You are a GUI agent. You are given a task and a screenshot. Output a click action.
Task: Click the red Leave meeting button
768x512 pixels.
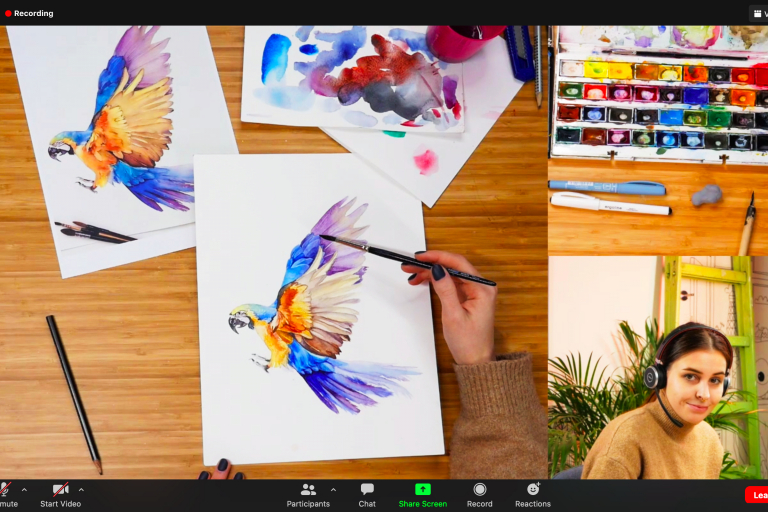757,494
